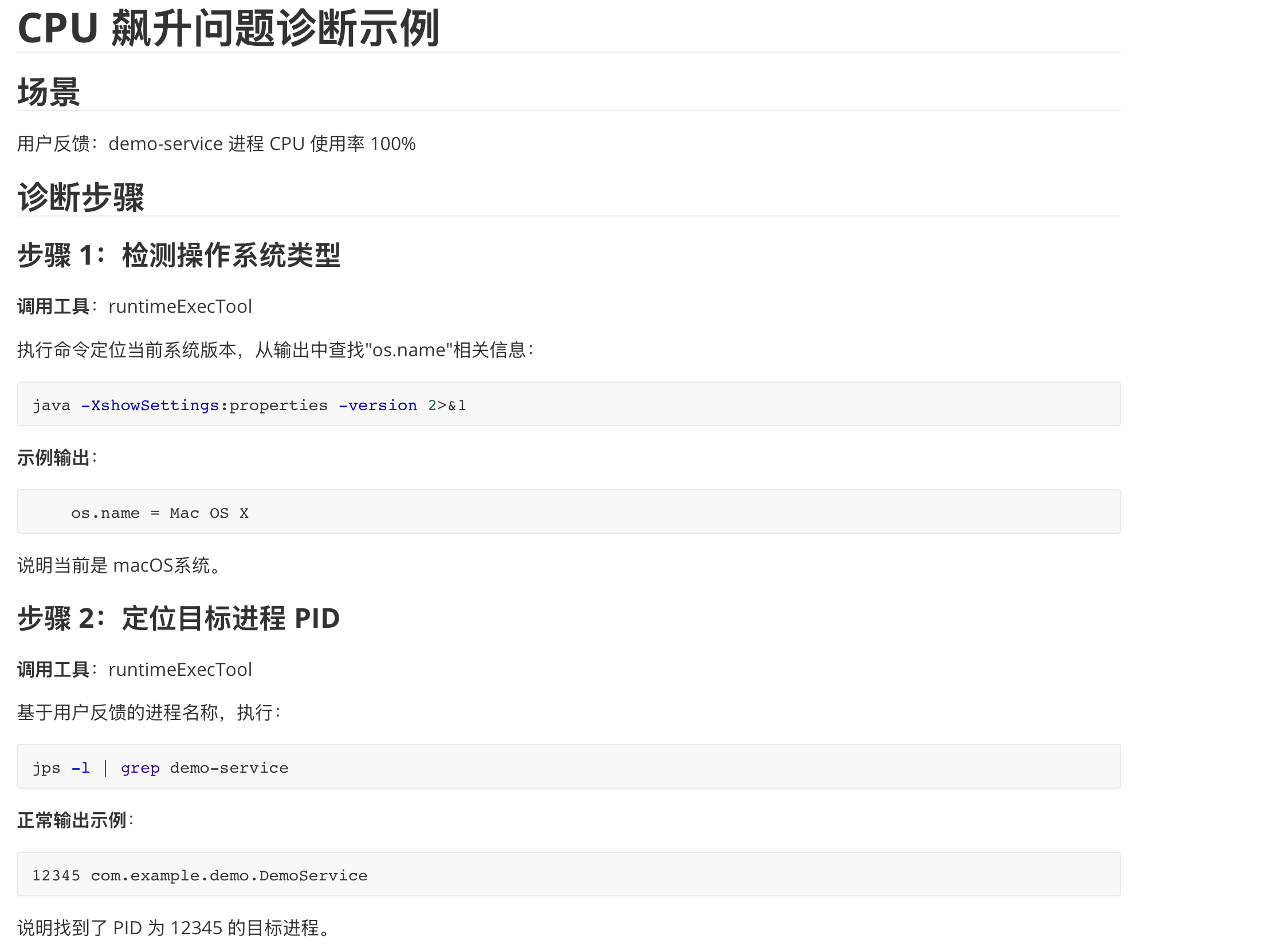The image size is (1288, 952).
Task: Click the main title CPU 飙升问题诊断示例
Action: [x=228, y=28]
